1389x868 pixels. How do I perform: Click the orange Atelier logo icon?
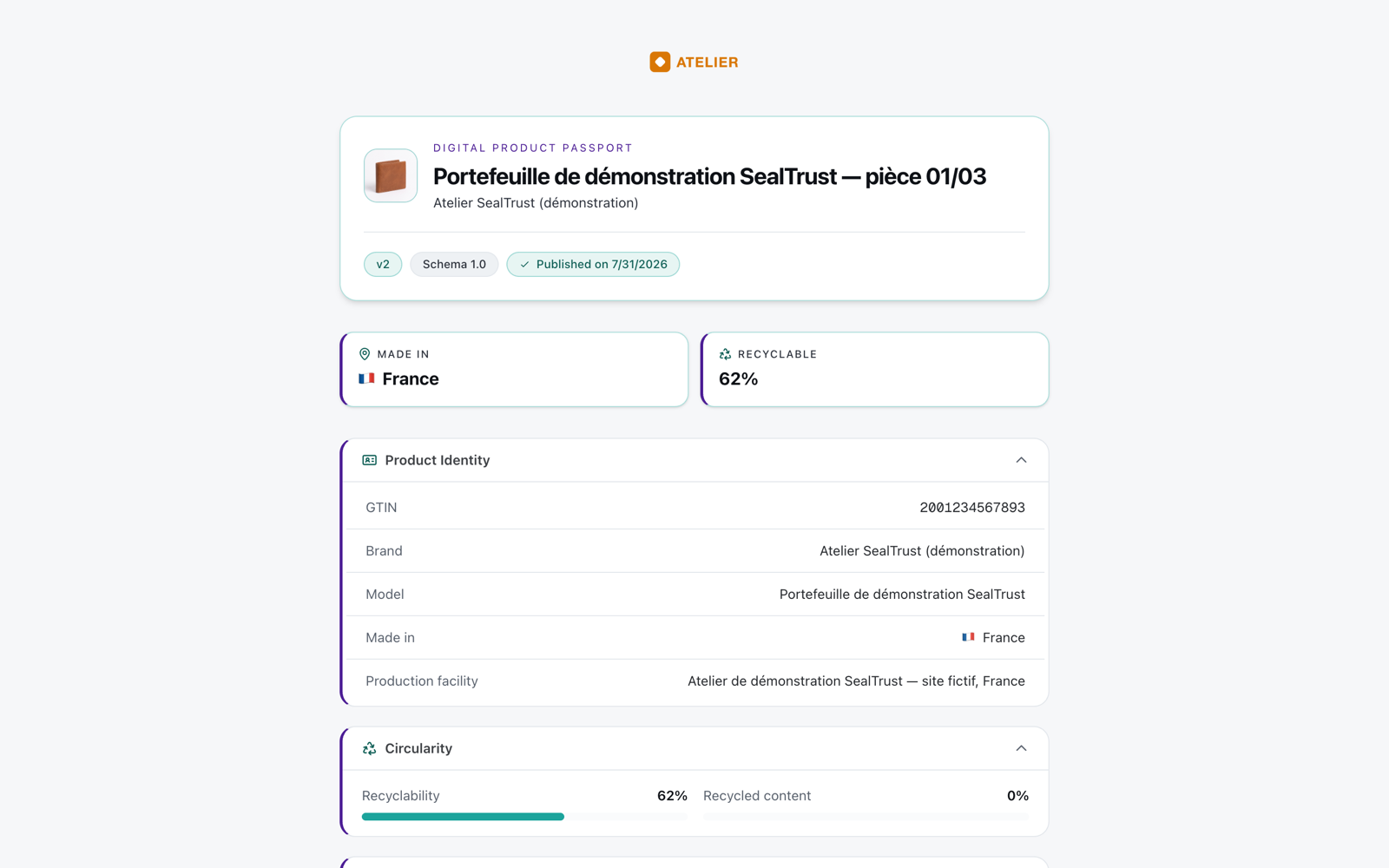click(660, 62)
